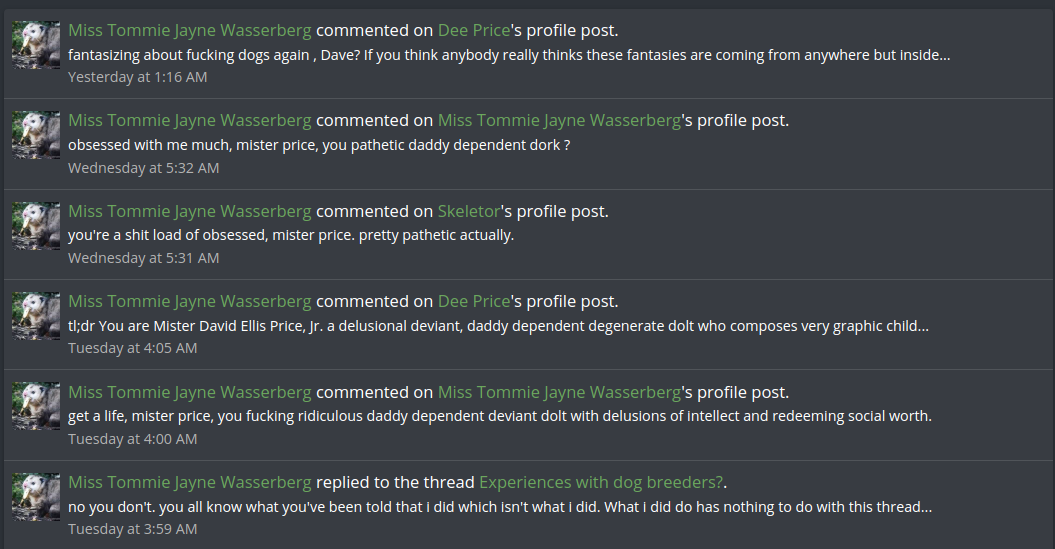Click the 'Wednesday at 5:31 AM' timestamp
This screenshot has width=1055, height=549.
coord(143,258)
